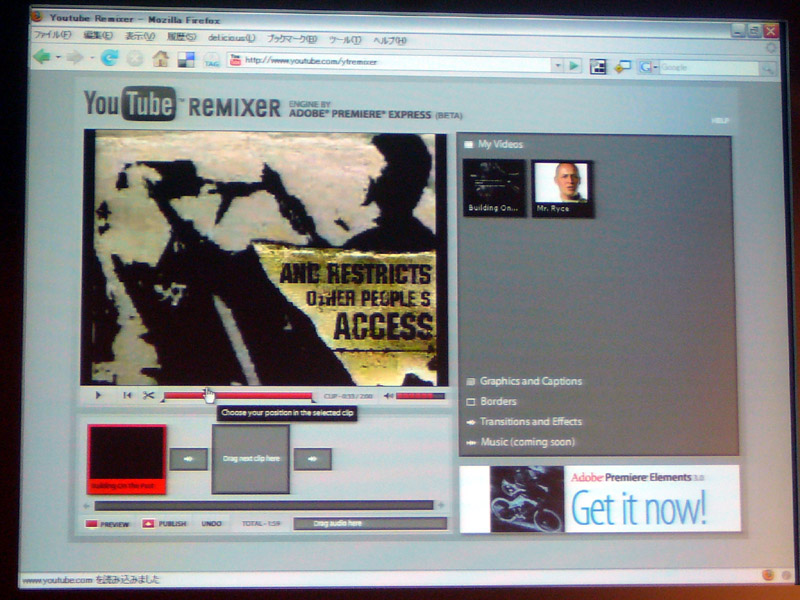Click the Firefox back arrow button
Image resolution: width=800 pixels, height=600 pixels.
pyautogui.click(x=41, y=57)
